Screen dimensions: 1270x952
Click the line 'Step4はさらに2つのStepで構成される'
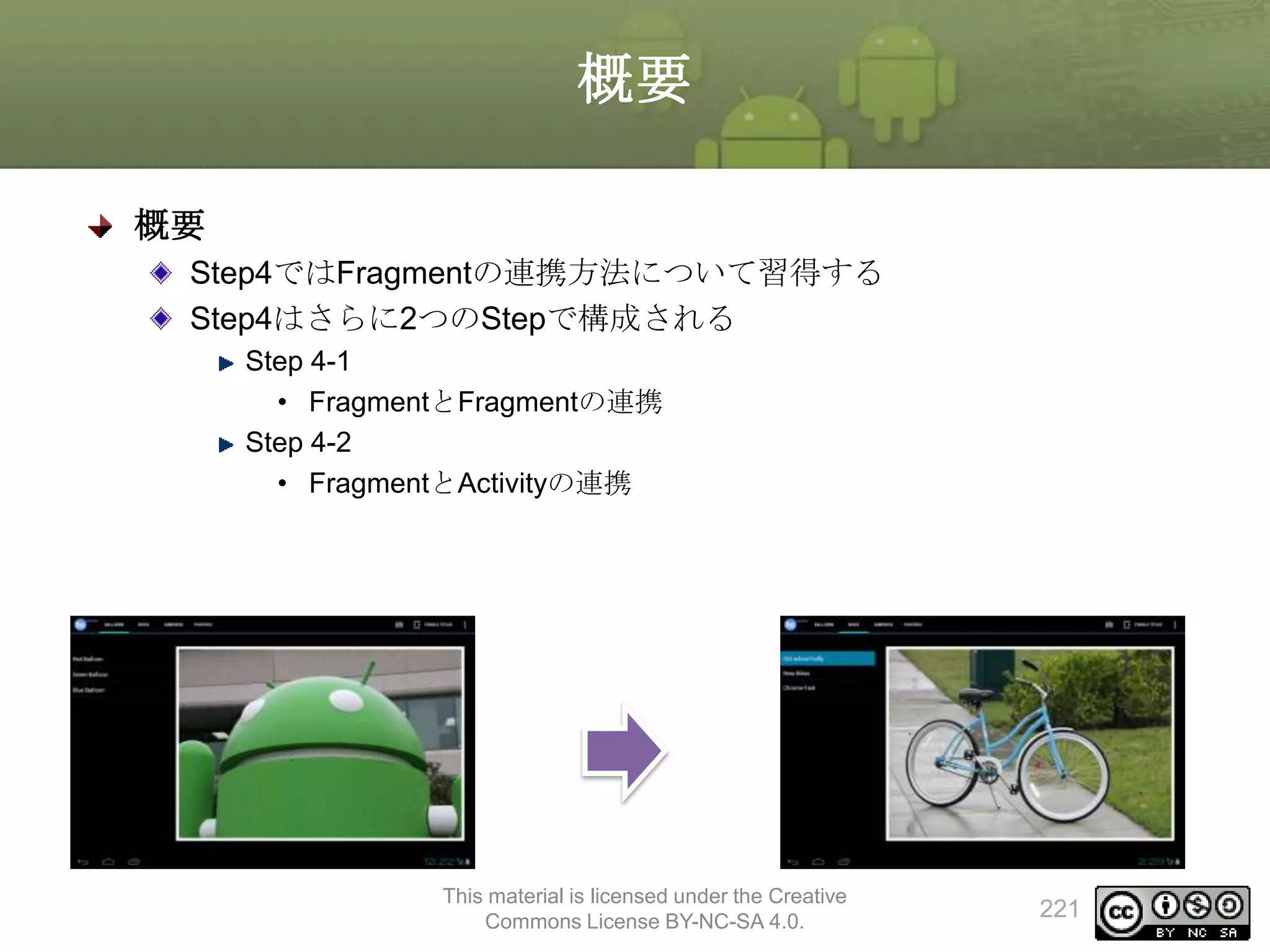coord(462,319)
